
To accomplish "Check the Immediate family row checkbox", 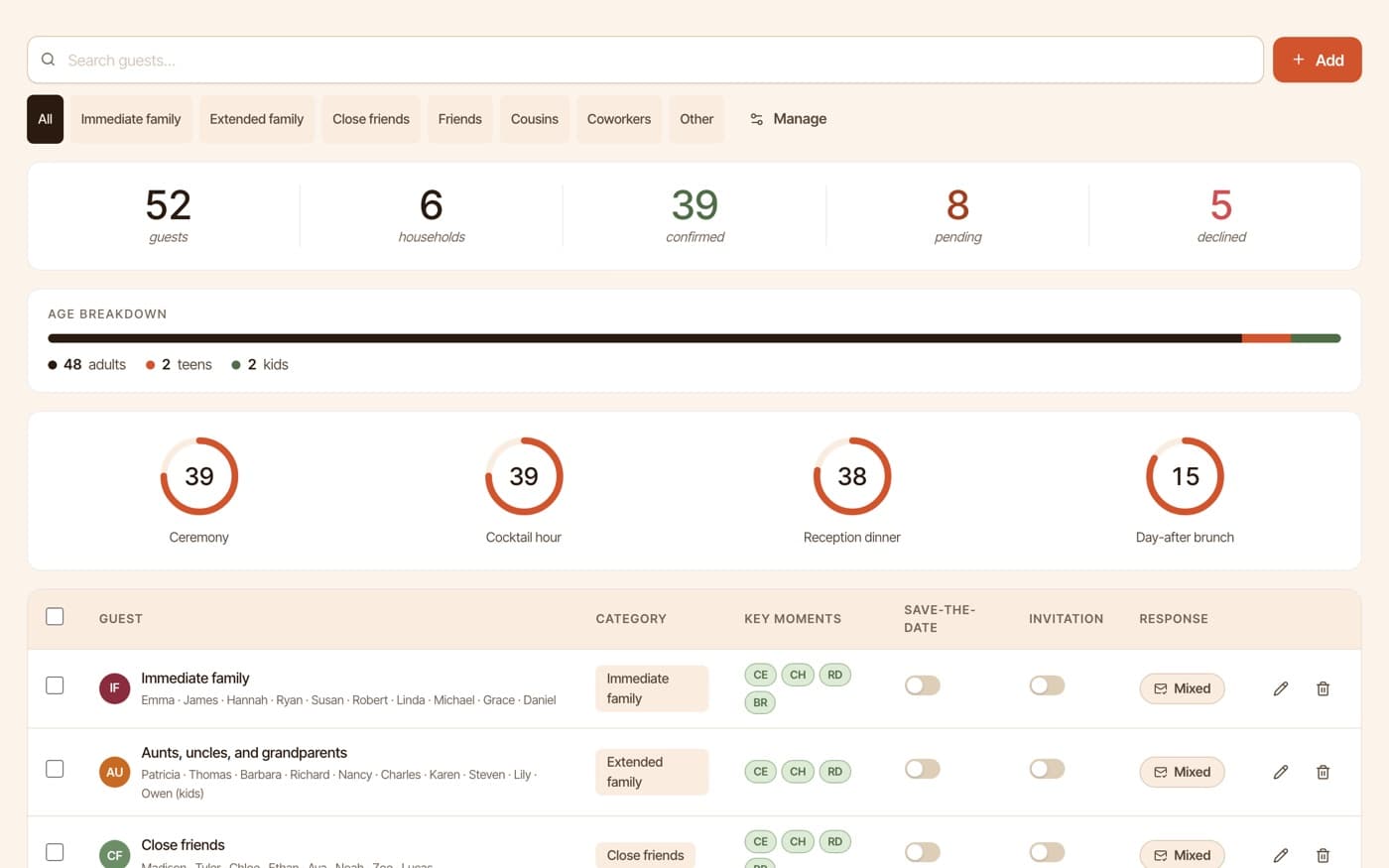I will pos(55,685).
